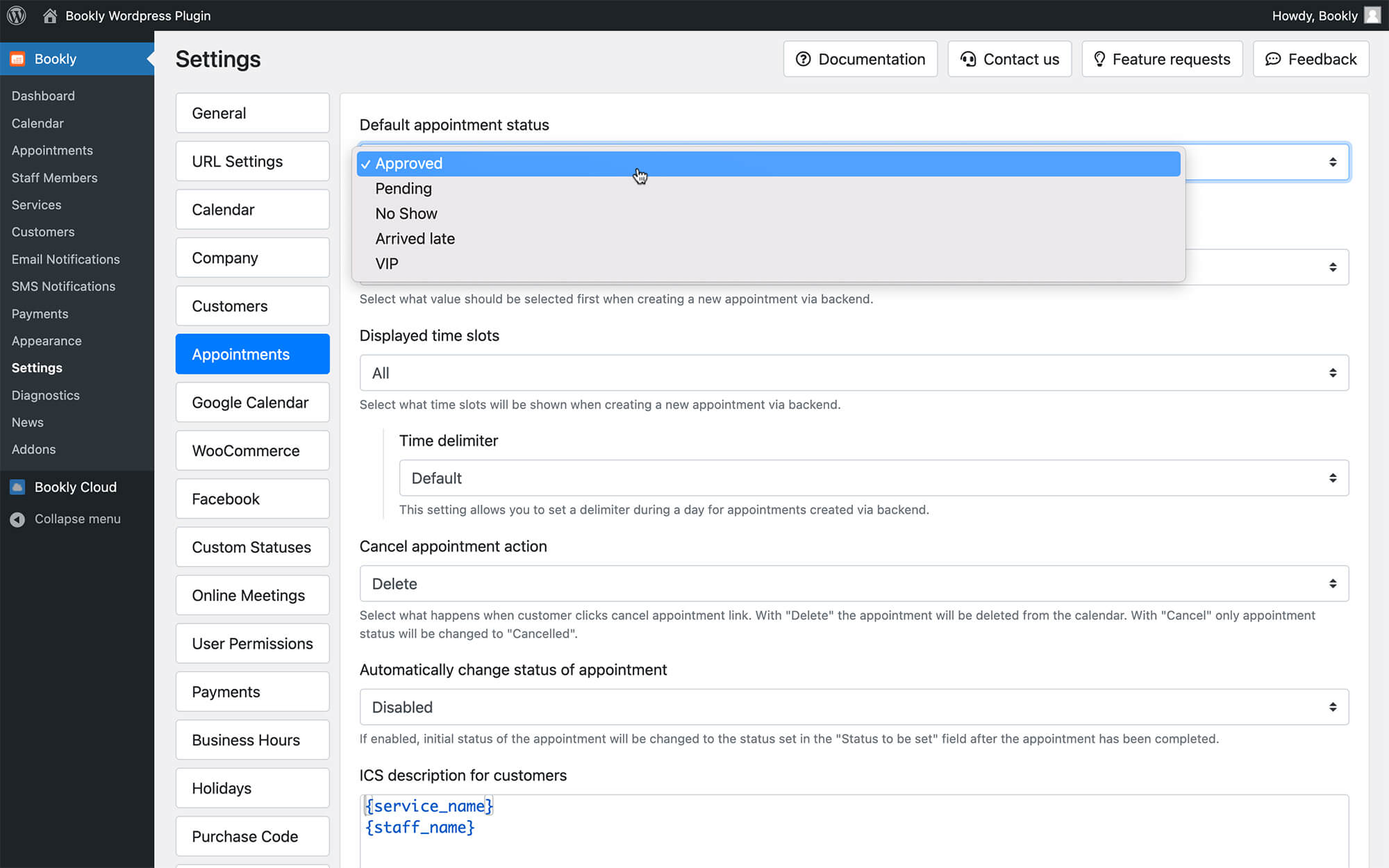
Task: Open the Cancel appointment action dropdown
Action: point(854,583)
